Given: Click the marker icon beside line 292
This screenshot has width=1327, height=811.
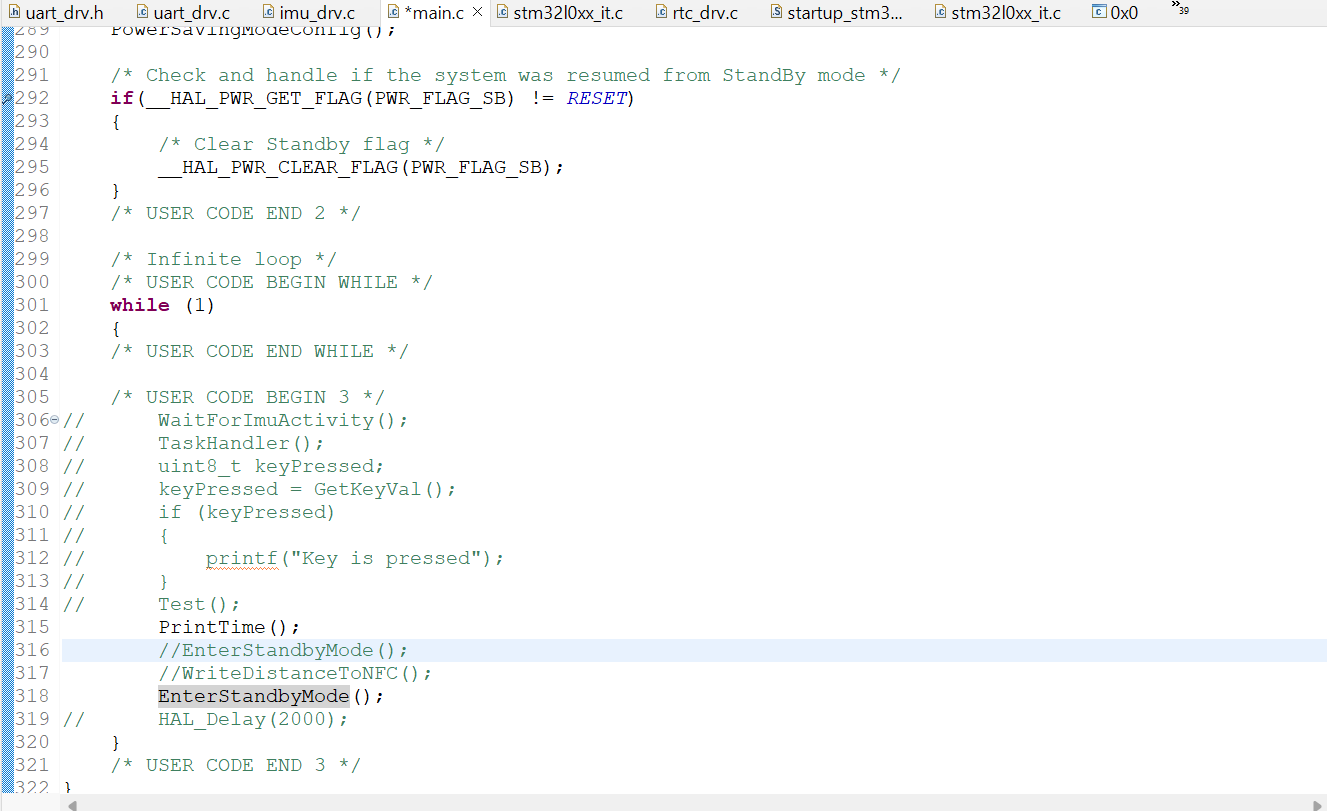Looking at the screenshot, I should pyautogui.click(x=7, y=97).
